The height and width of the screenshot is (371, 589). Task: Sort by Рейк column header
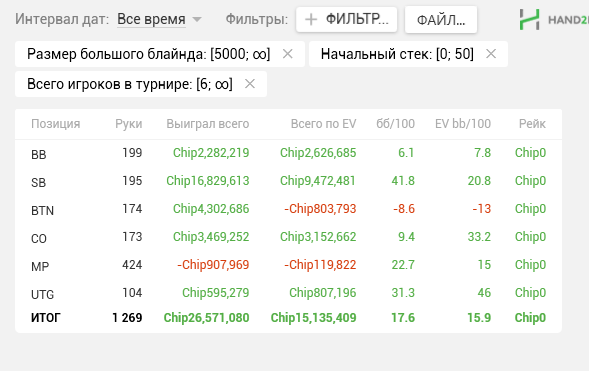point(532,124)
